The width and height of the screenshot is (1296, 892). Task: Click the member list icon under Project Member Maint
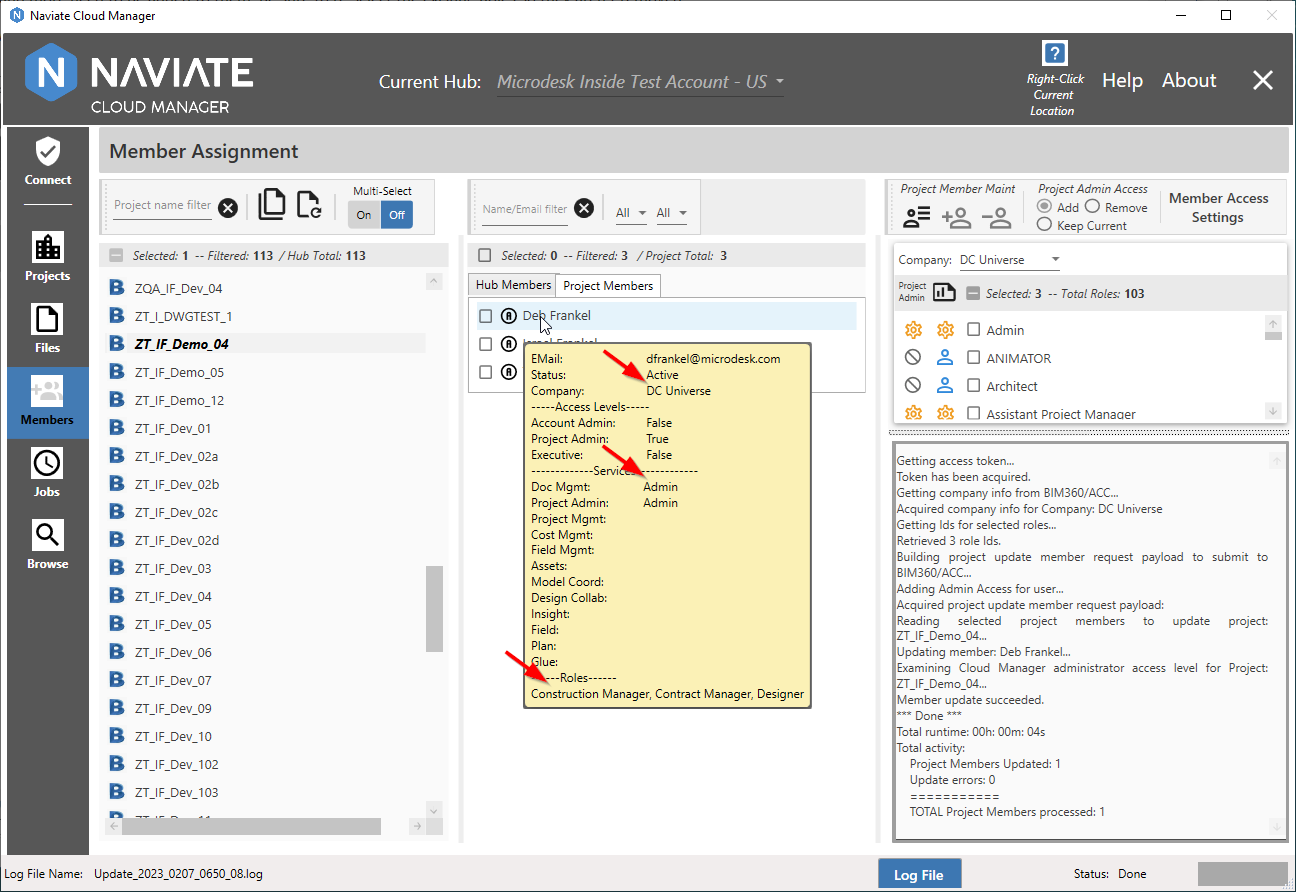point(917,216)
